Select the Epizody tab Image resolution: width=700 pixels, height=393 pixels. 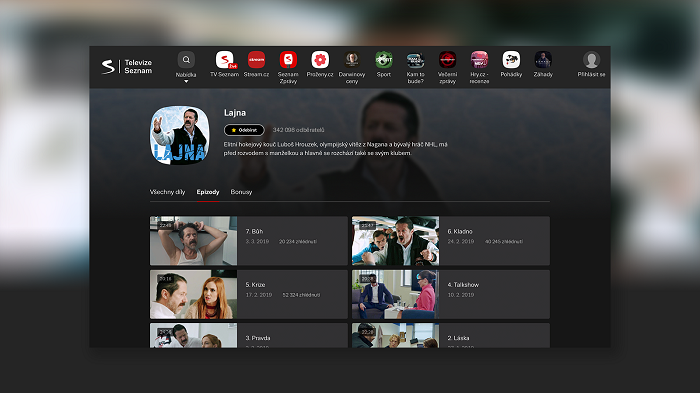pyautogui.click(x=208, y=192)
